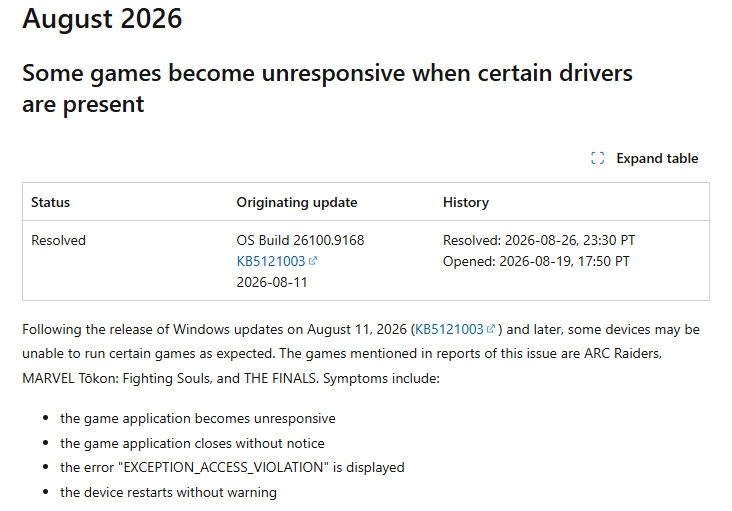The height and width of the screenshot is (511, 732).
Task: Click the Originating update column header
Action: point(297,202)
